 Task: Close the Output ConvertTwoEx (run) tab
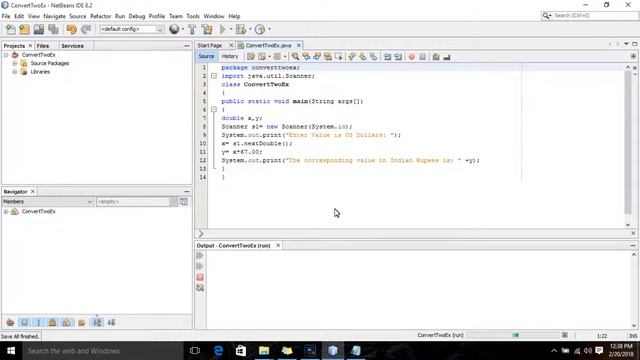tap(278, 245)
